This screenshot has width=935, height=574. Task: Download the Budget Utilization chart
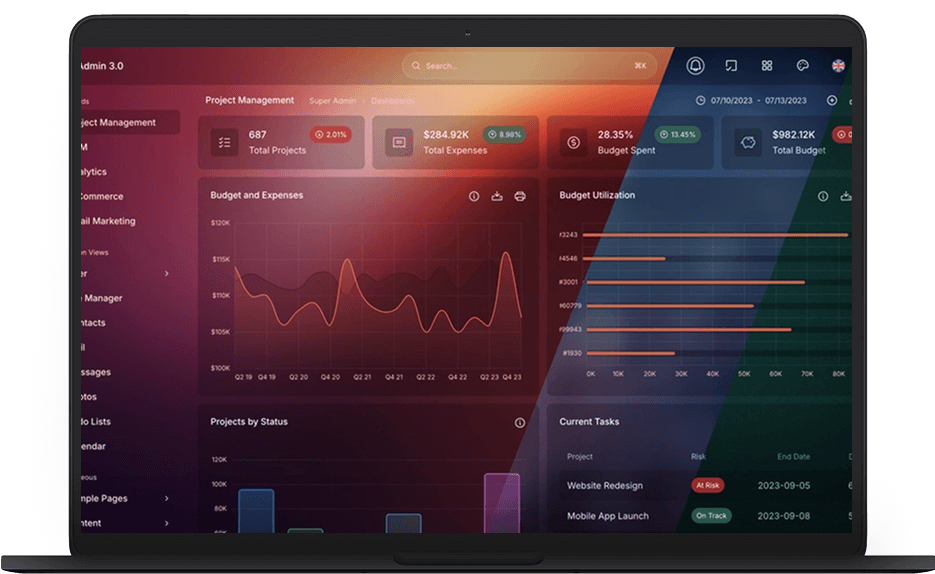(x=847, y=196)
